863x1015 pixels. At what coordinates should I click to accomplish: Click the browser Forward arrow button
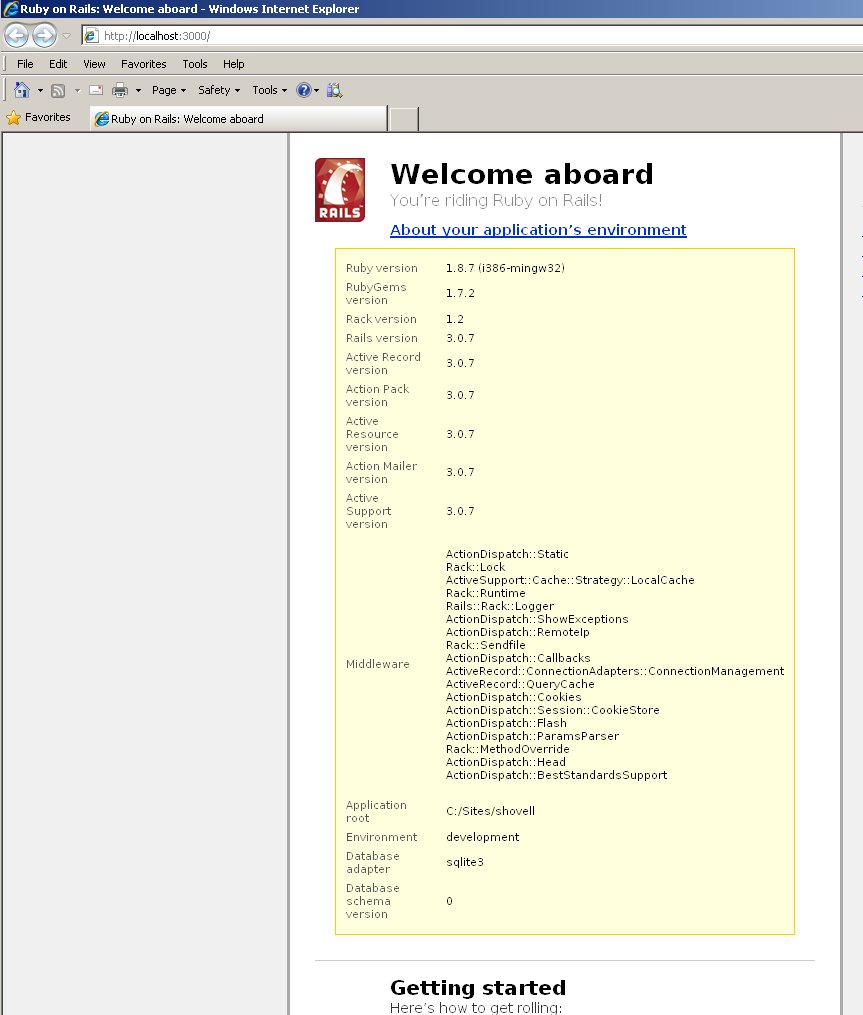click(x=44, y=36)
